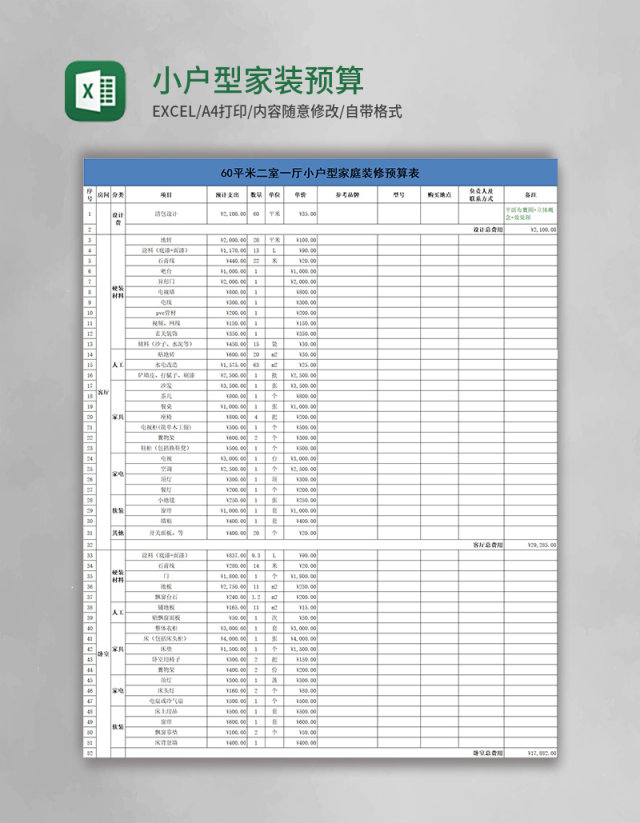Select the 单价 column header

click(x=300, y=195)
